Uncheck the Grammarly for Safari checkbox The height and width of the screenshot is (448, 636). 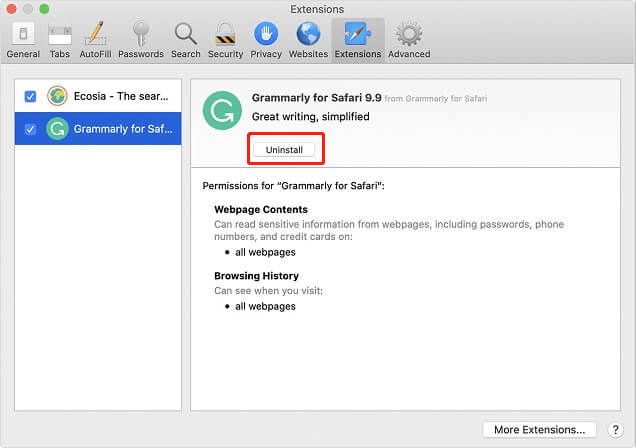(30, 129)
